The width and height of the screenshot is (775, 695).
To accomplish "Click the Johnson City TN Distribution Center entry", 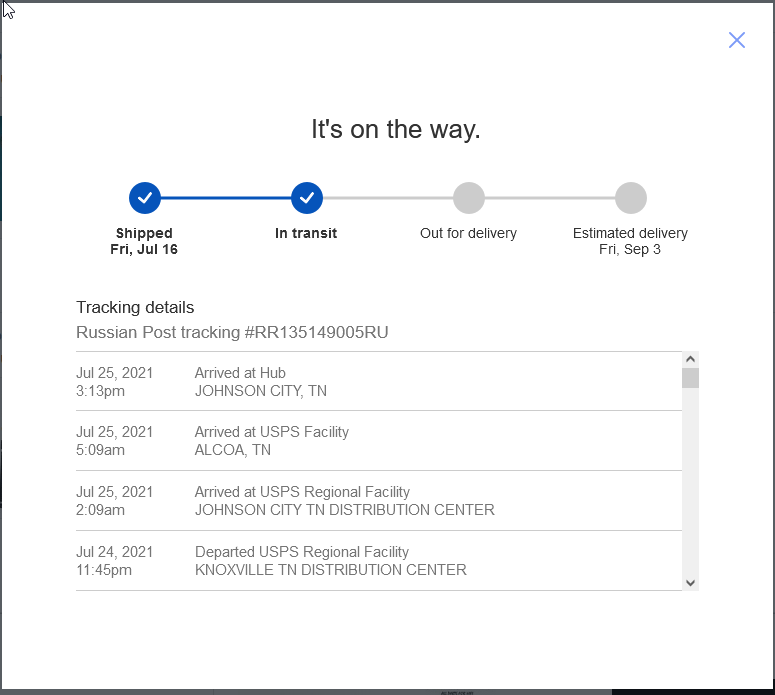I will [x=379, y=501].
